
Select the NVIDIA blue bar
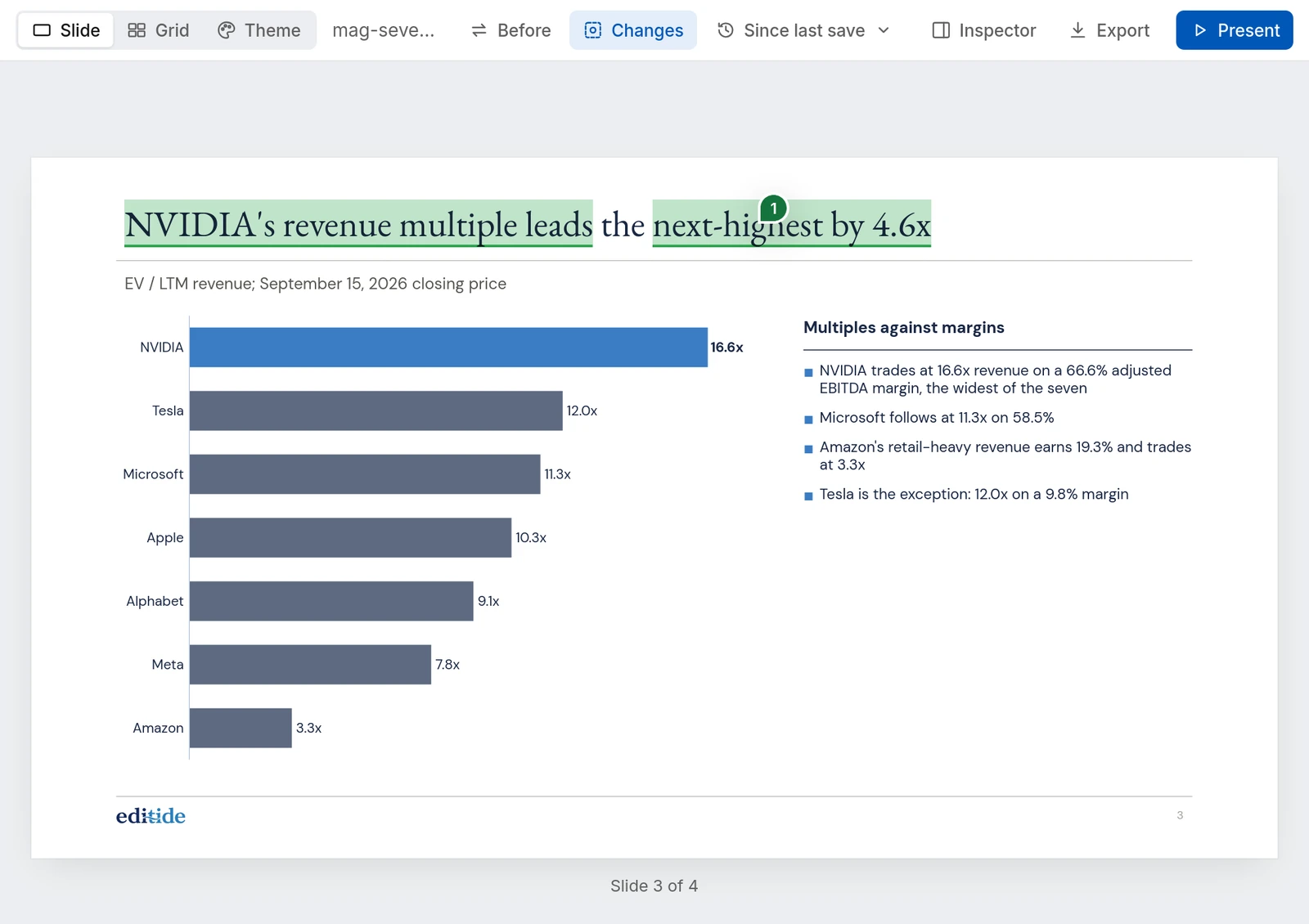pos(448,348)
